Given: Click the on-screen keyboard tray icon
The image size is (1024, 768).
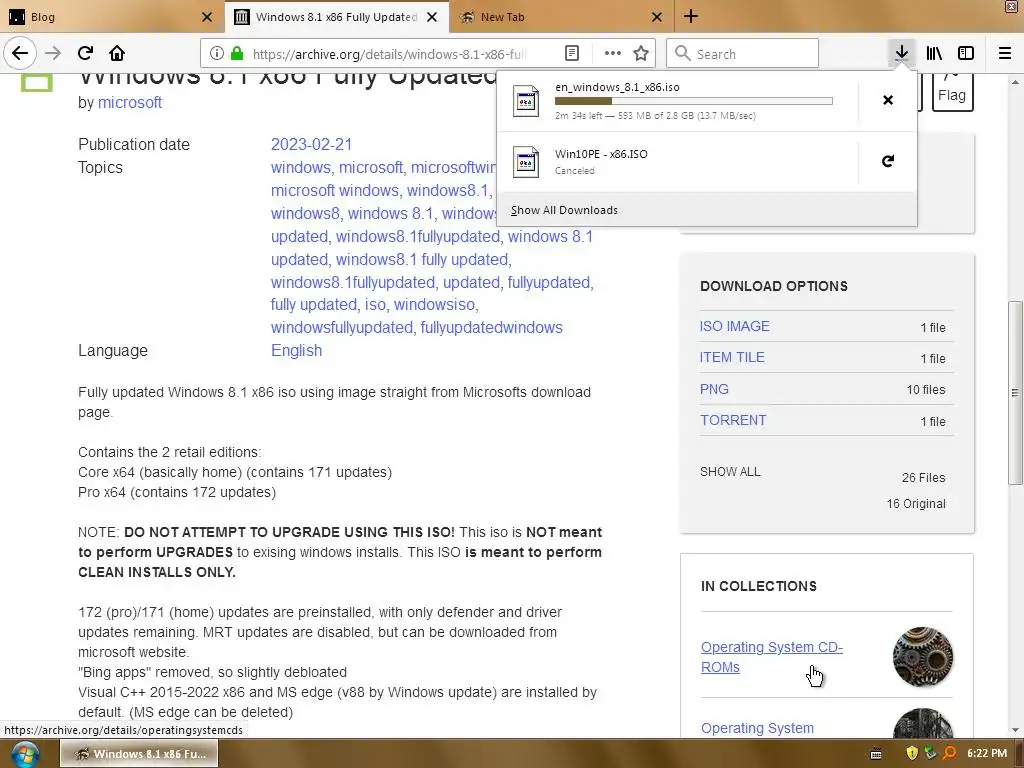Looking at the screenshot, I should click(x=876, y=754).
